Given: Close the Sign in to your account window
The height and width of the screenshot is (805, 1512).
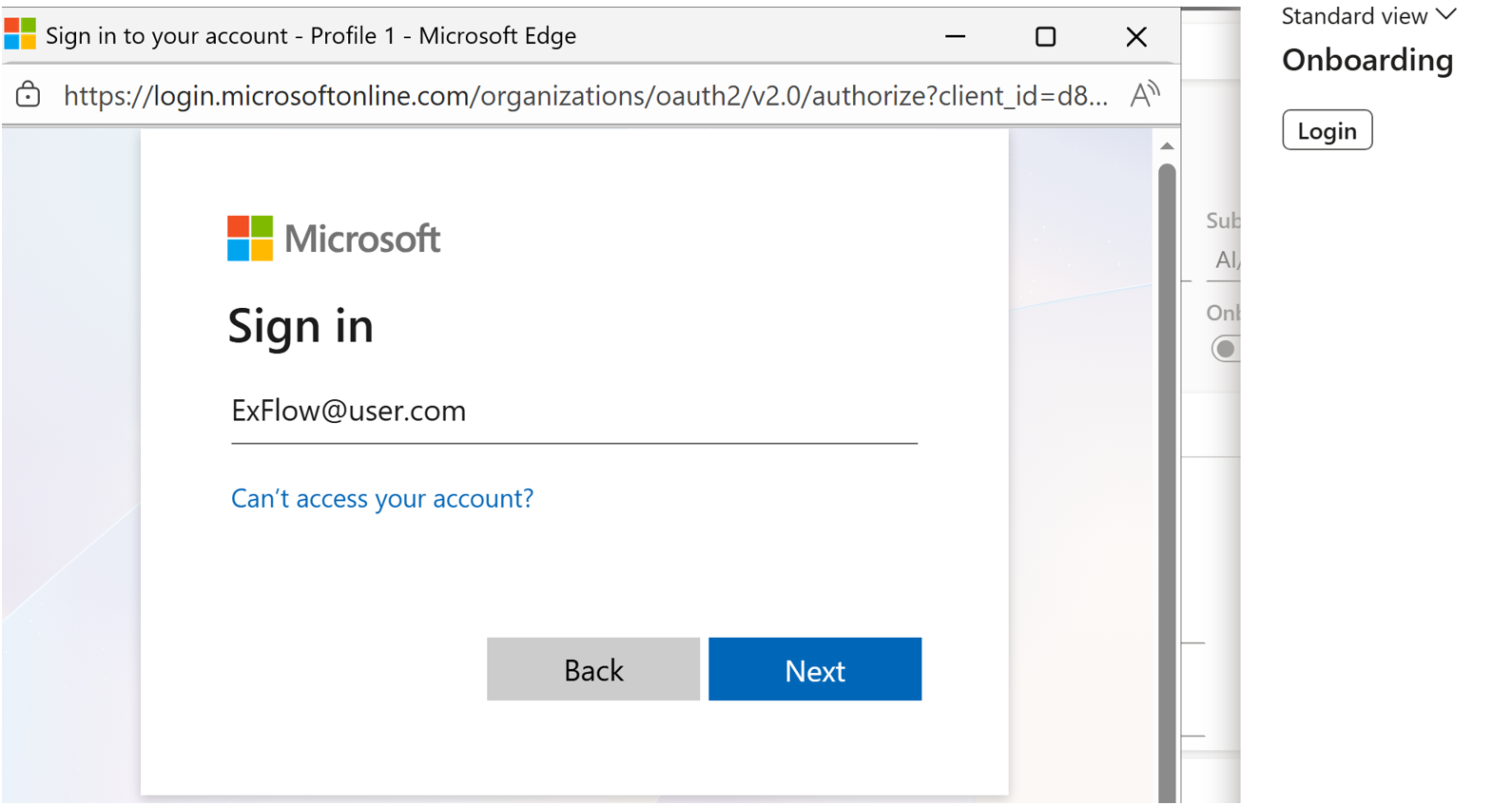Looking at the screenshot, I should [x=1136, y=37].
